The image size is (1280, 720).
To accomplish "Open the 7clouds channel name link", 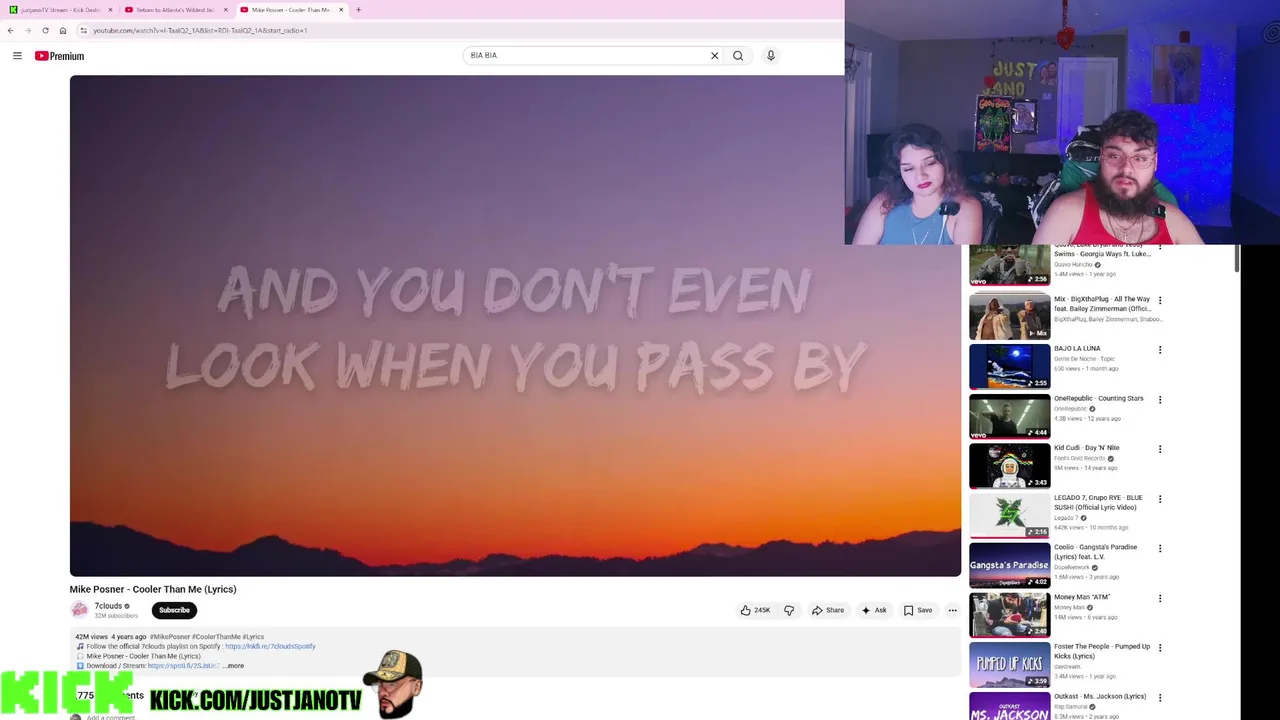I will (x=108, y=606).
